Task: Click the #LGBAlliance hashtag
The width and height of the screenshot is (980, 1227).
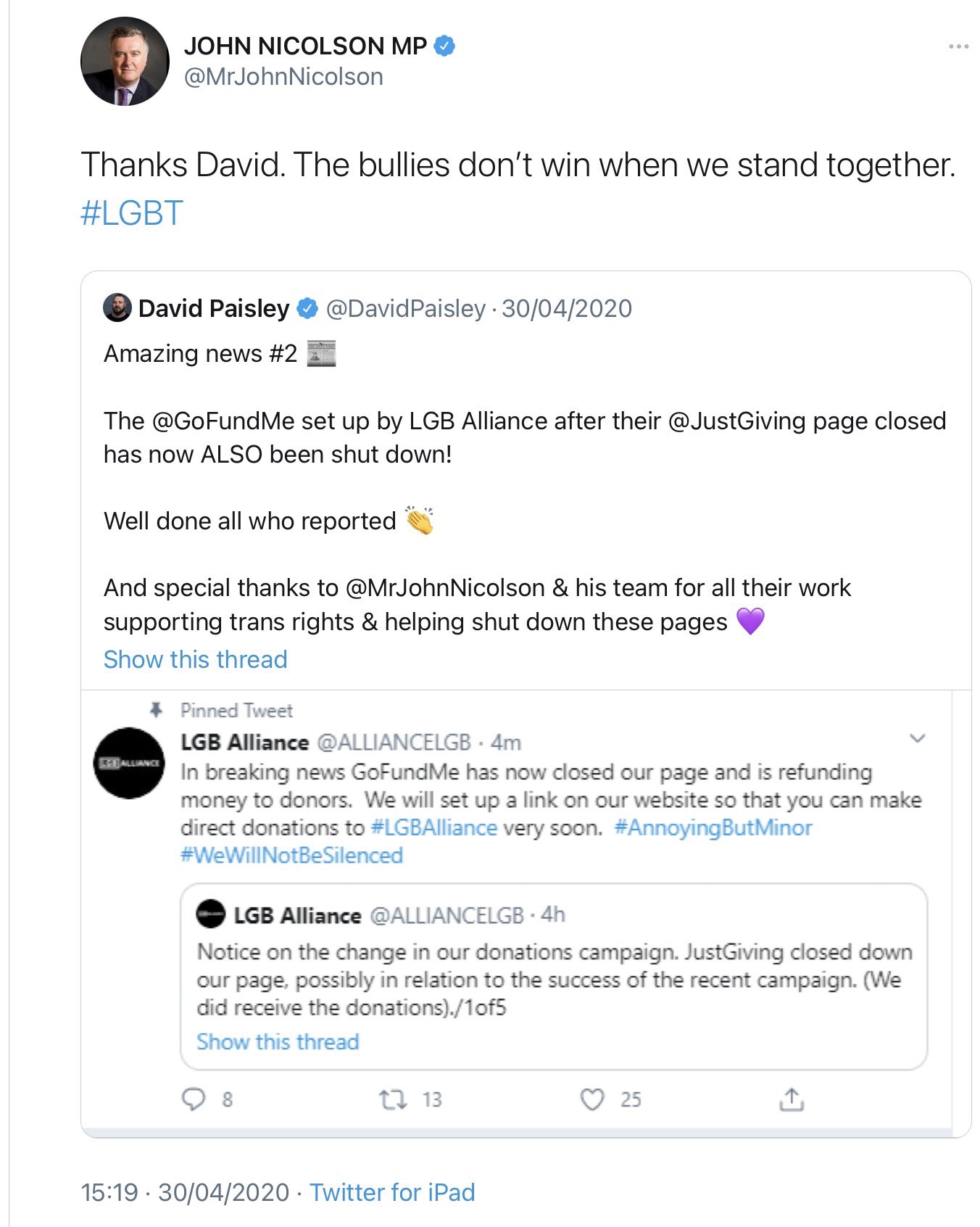Action: 433,827
